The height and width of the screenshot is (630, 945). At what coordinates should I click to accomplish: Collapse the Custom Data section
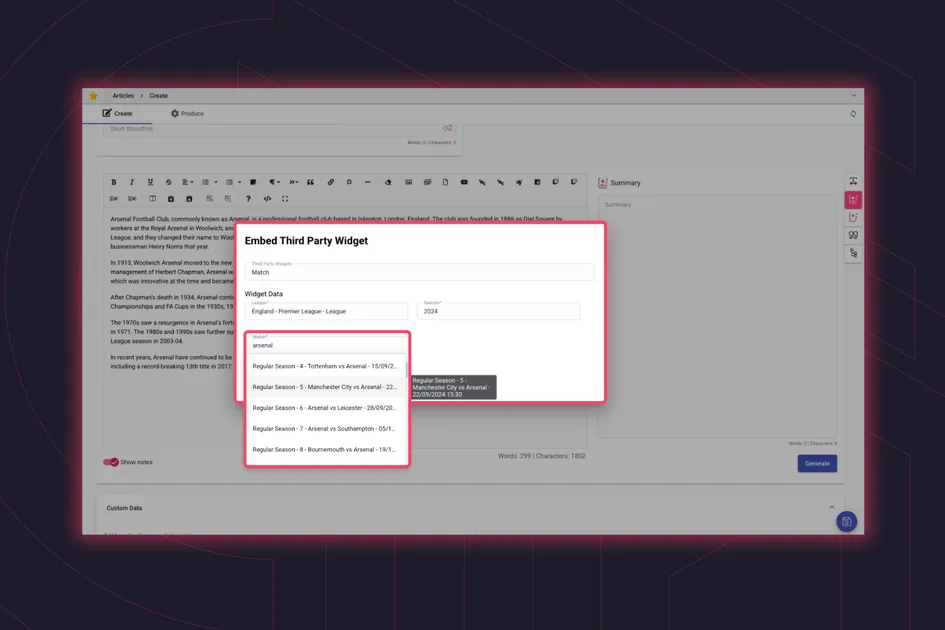tap(831, 508)
